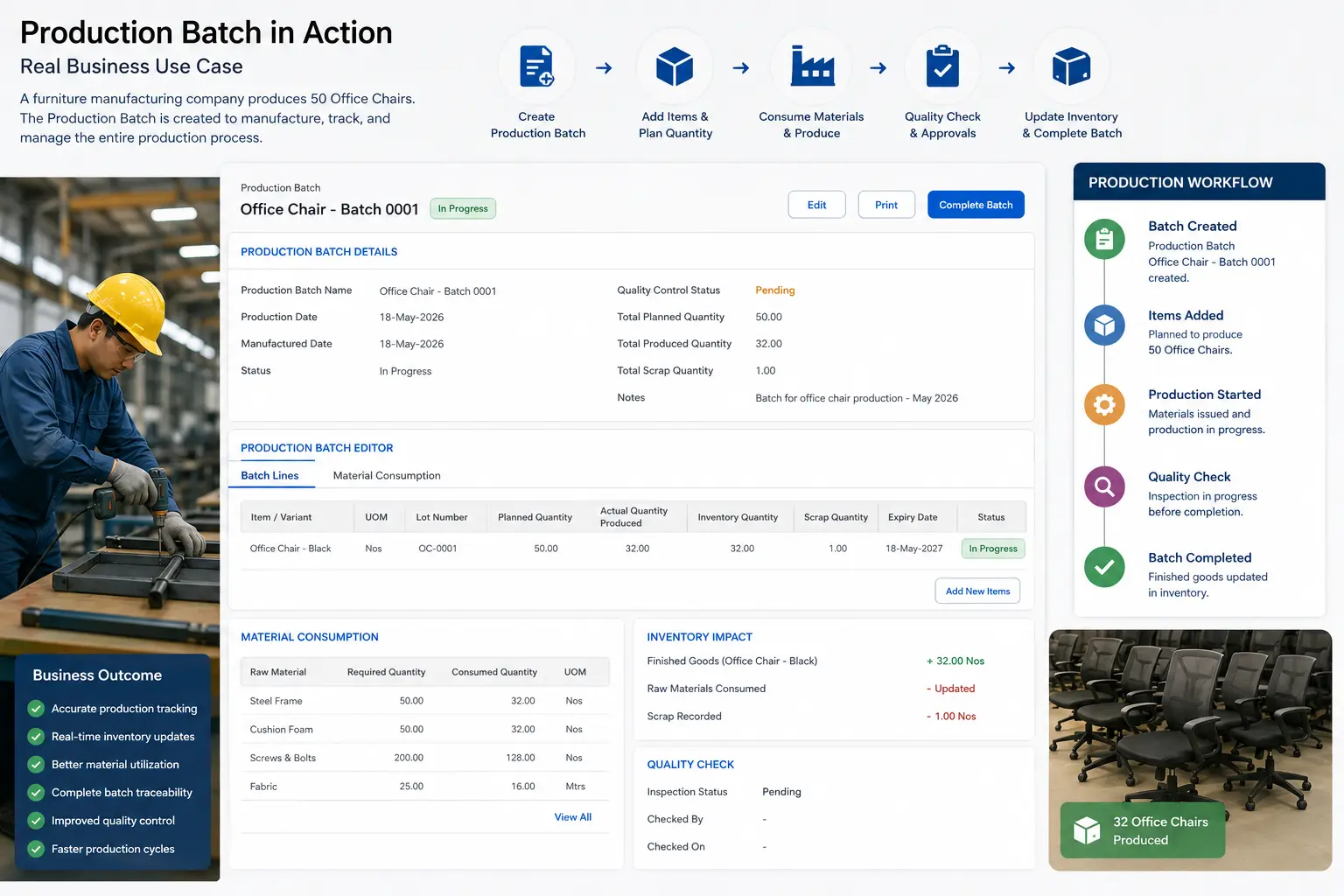Click the Create Production Batch document icon
This screenshot has height=896, width=1344.
pyautogui.click(x=536, y=66)
